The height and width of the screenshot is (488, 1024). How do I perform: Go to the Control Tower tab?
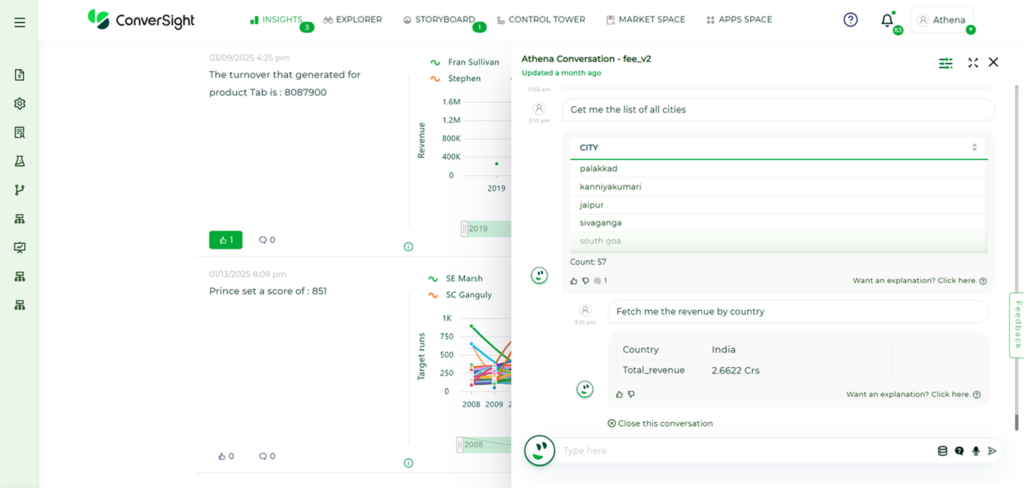coord(541,20)
